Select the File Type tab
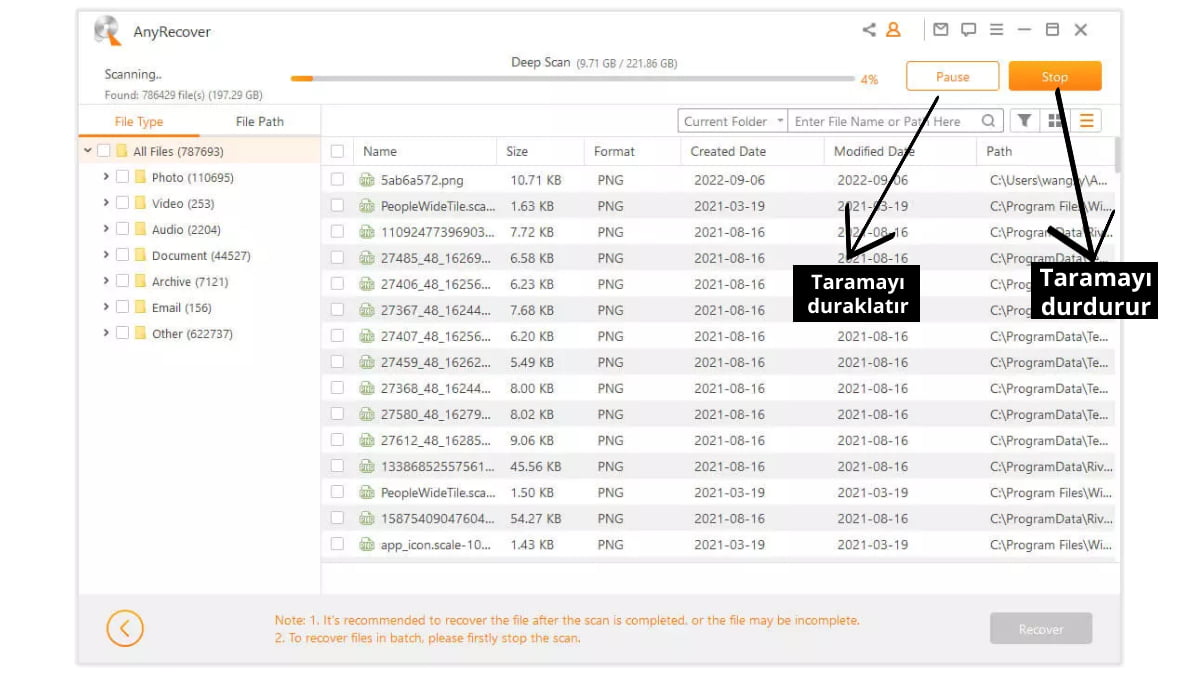This screenshot has width=1200, height=675. [x=139, y=122]
